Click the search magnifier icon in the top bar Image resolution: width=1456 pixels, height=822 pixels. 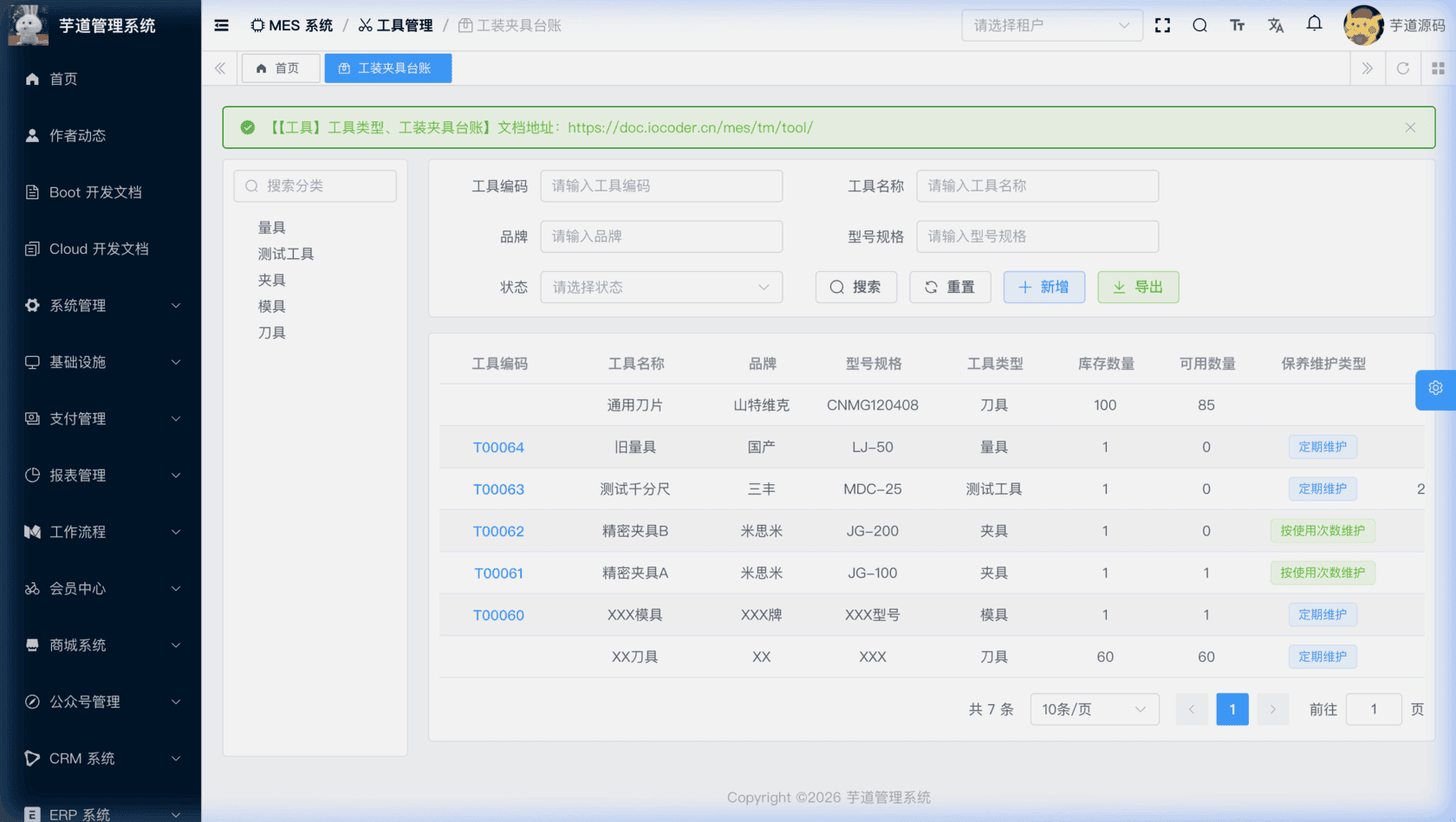pyautogui.click(x=1199, y=25)
